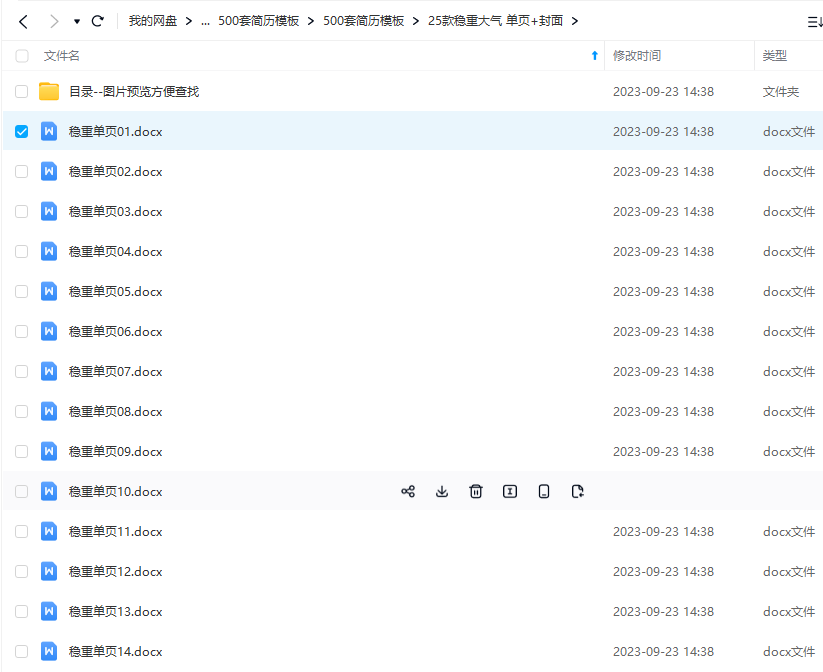Expand arrow after 我的网盘 breadcrumb
823x672 pixels.
click(188, 21)
